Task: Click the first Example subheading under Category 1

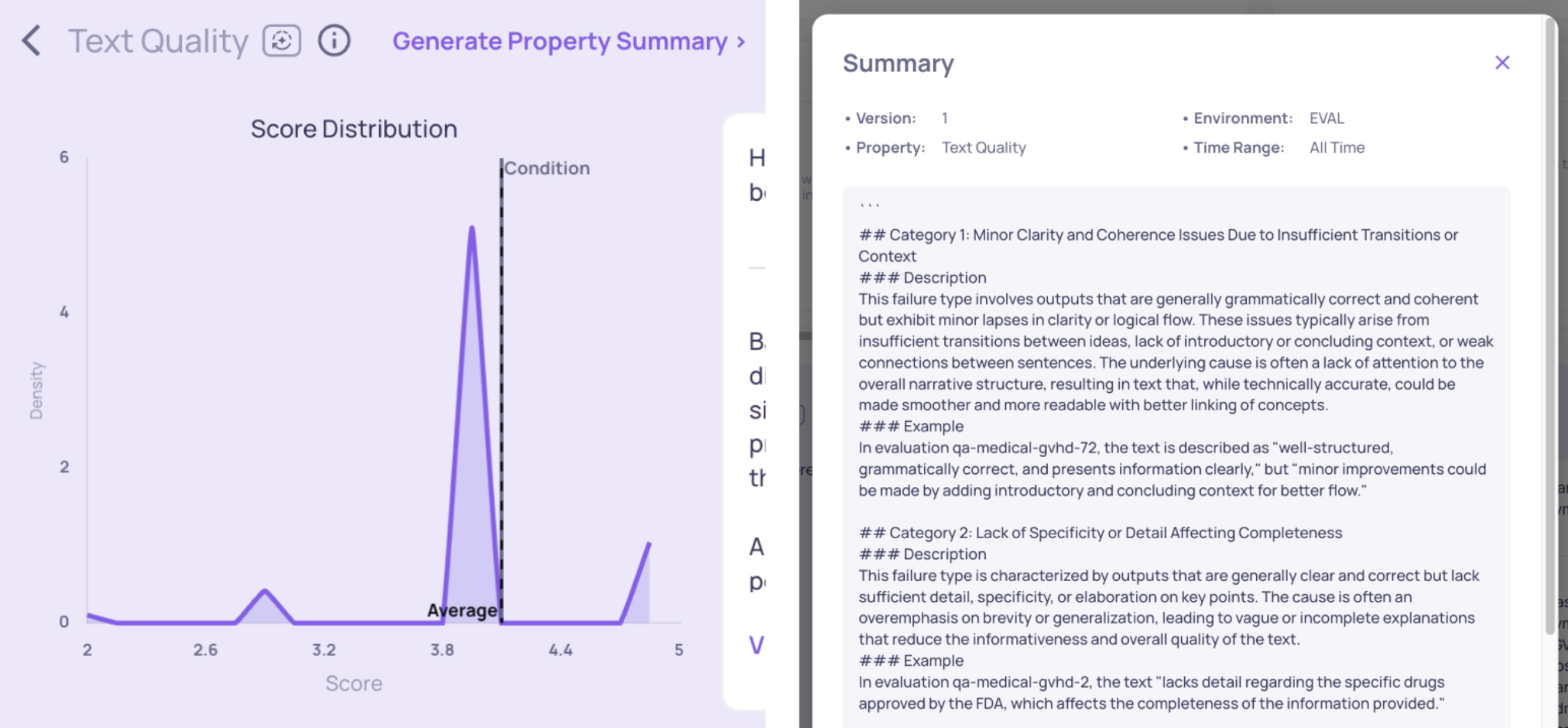Action: pos(911,427)
